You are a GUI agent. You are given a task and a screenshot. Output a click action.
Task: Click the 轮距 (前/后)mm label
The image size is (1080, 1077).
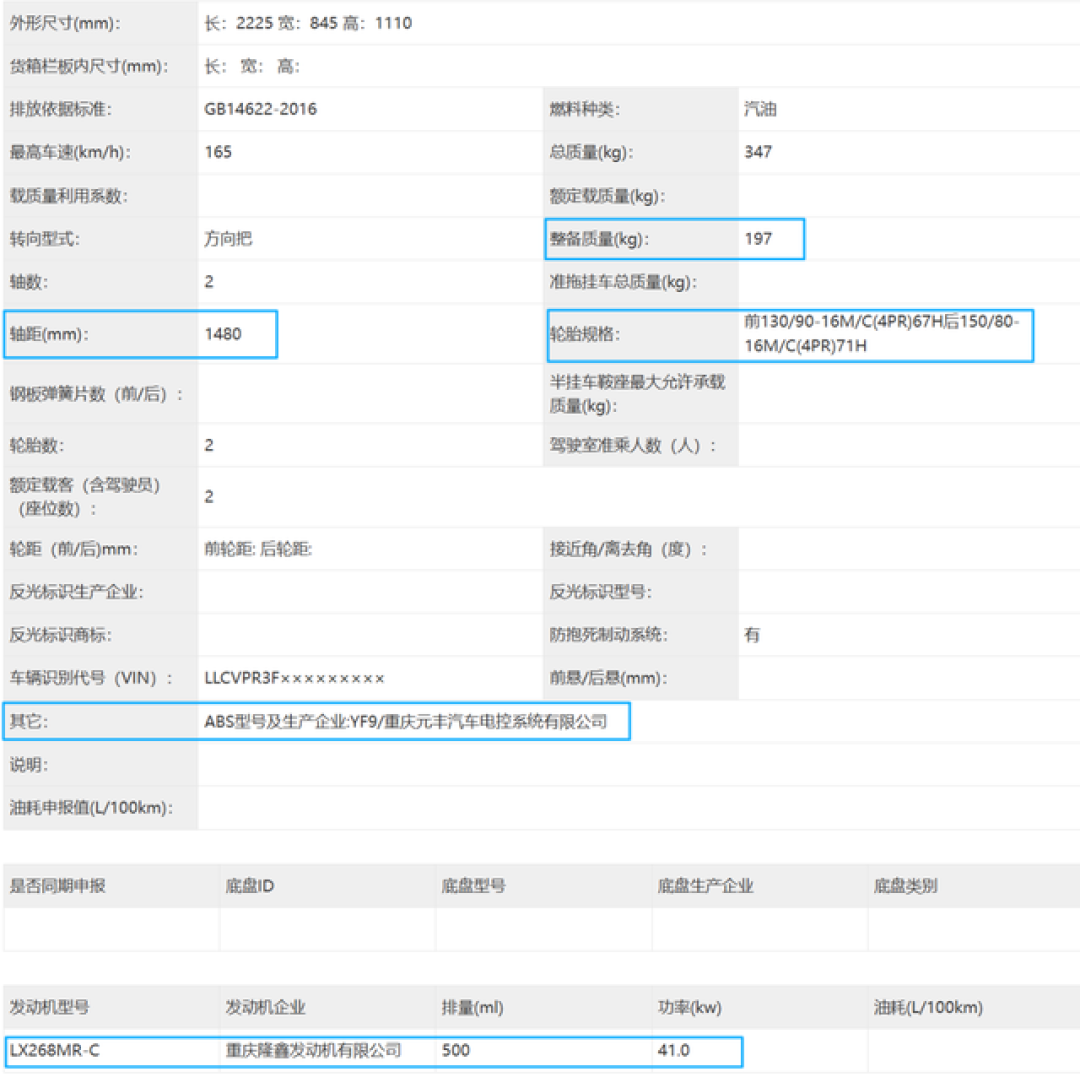(74, 550)
